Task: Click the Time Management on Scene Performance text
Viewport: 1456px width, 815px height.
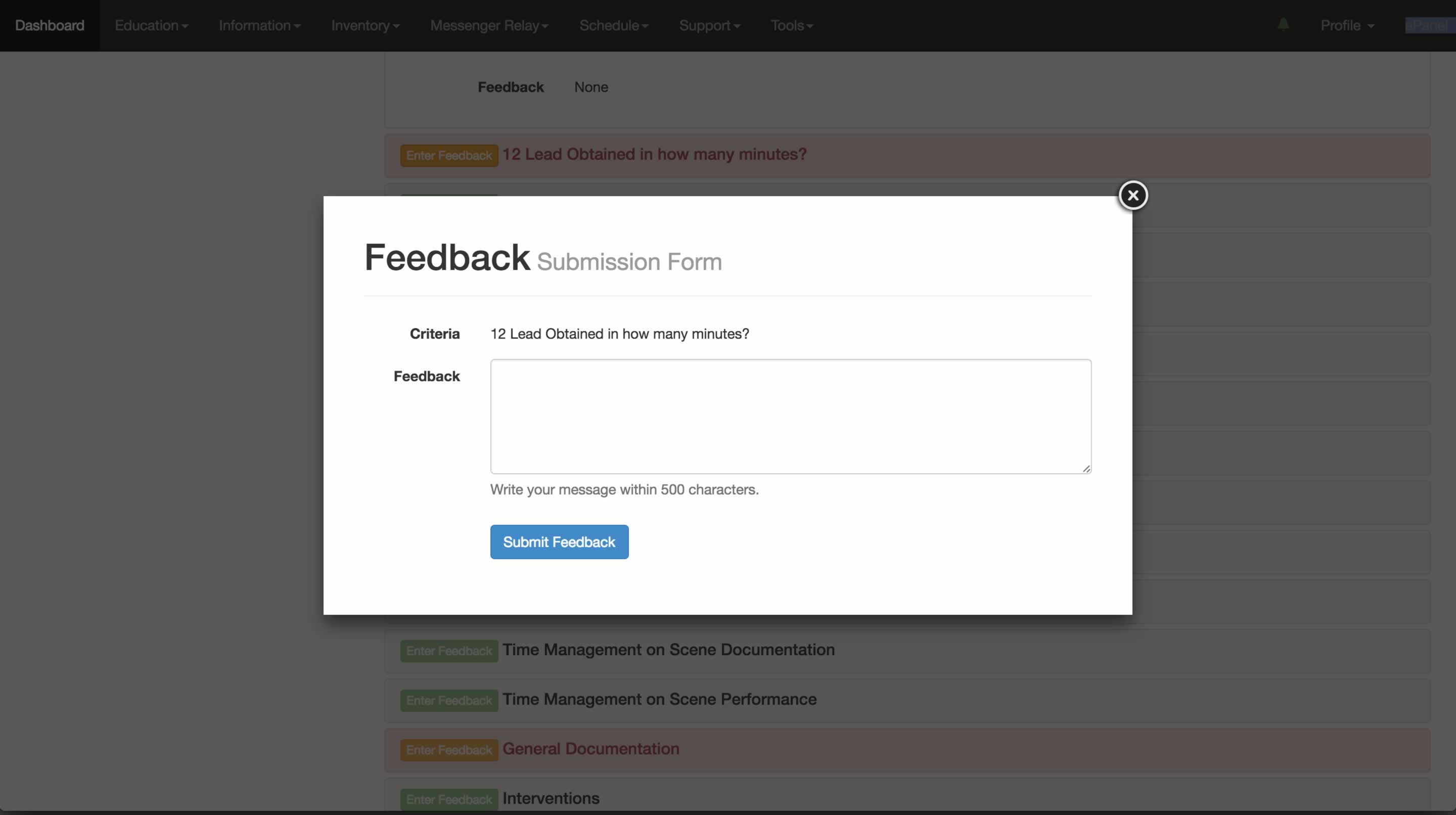Action: [x=659, y=699]
